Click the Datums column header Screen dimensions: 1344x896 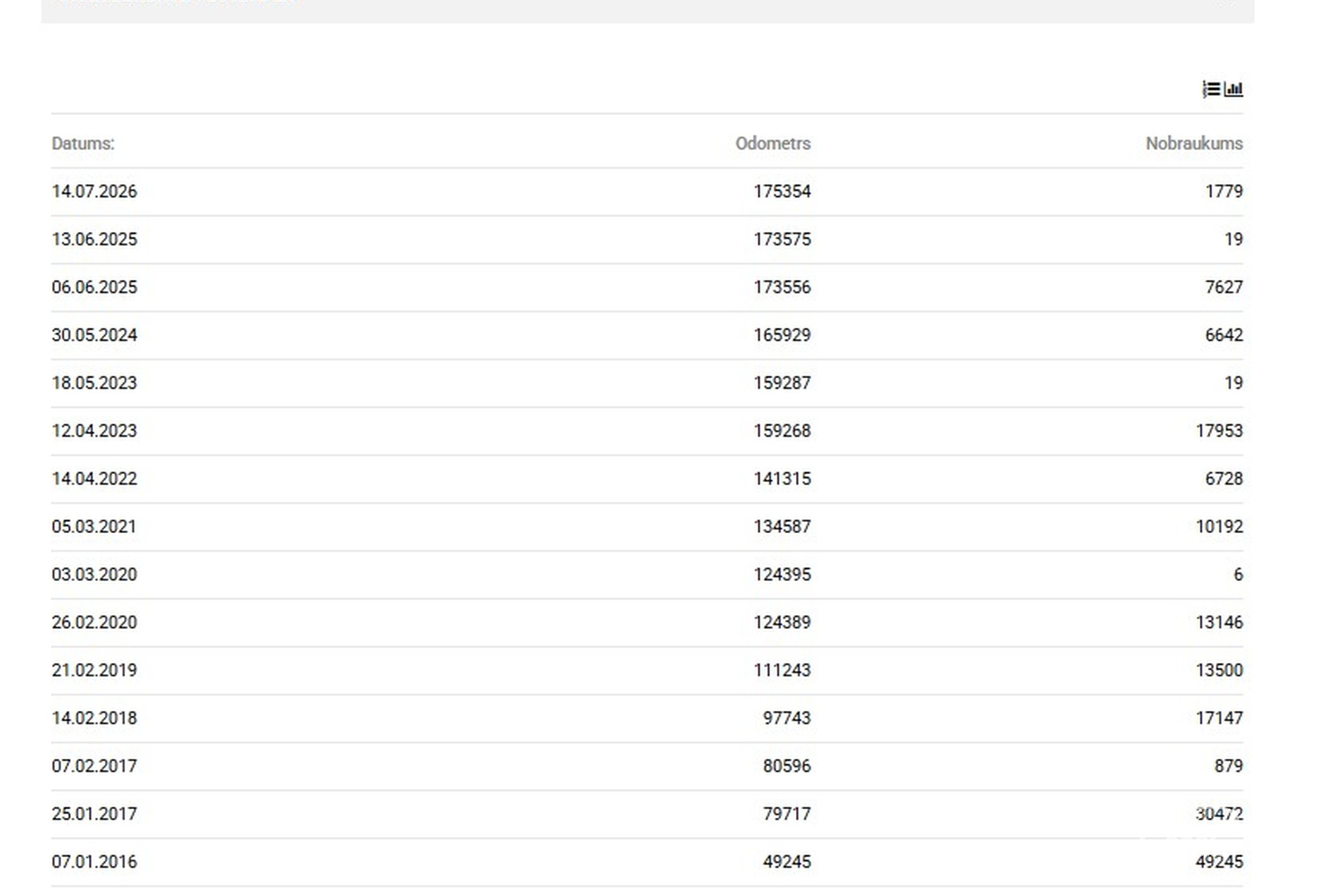coord(83,143)
